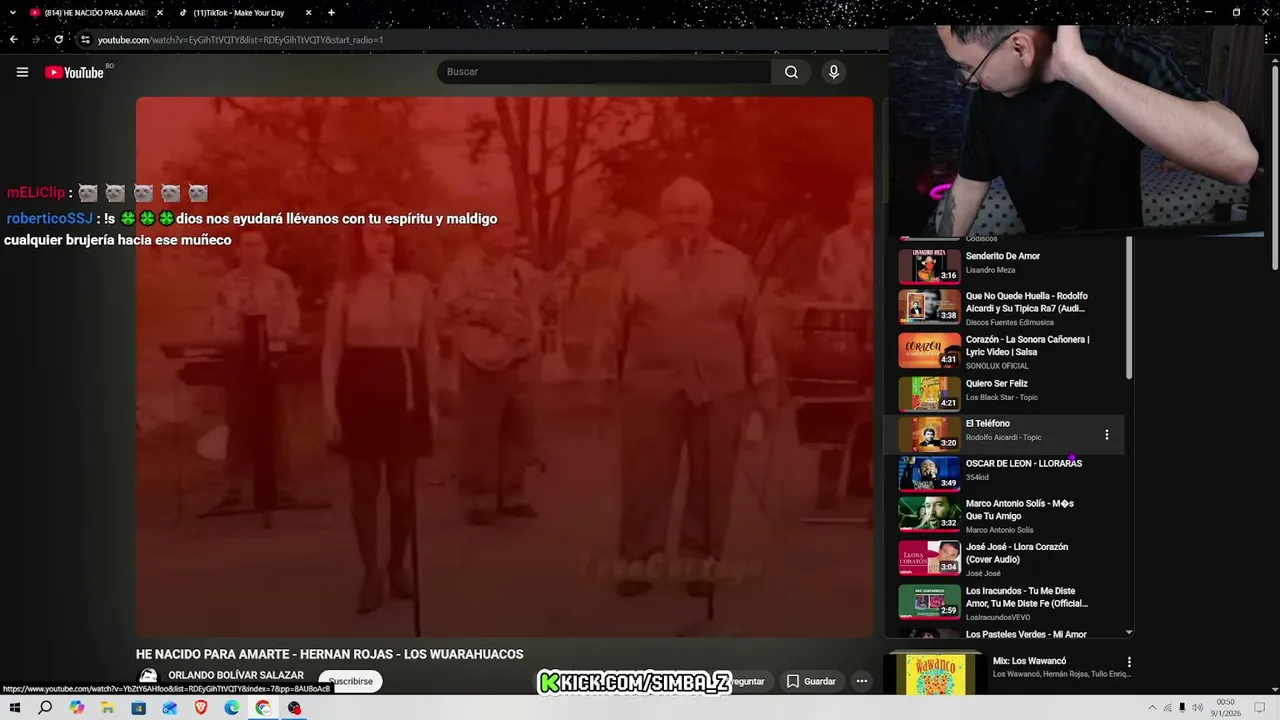This screenshot has width=1280, height=720.
Task: Click the search magnifier button
Action: (791, 72)
